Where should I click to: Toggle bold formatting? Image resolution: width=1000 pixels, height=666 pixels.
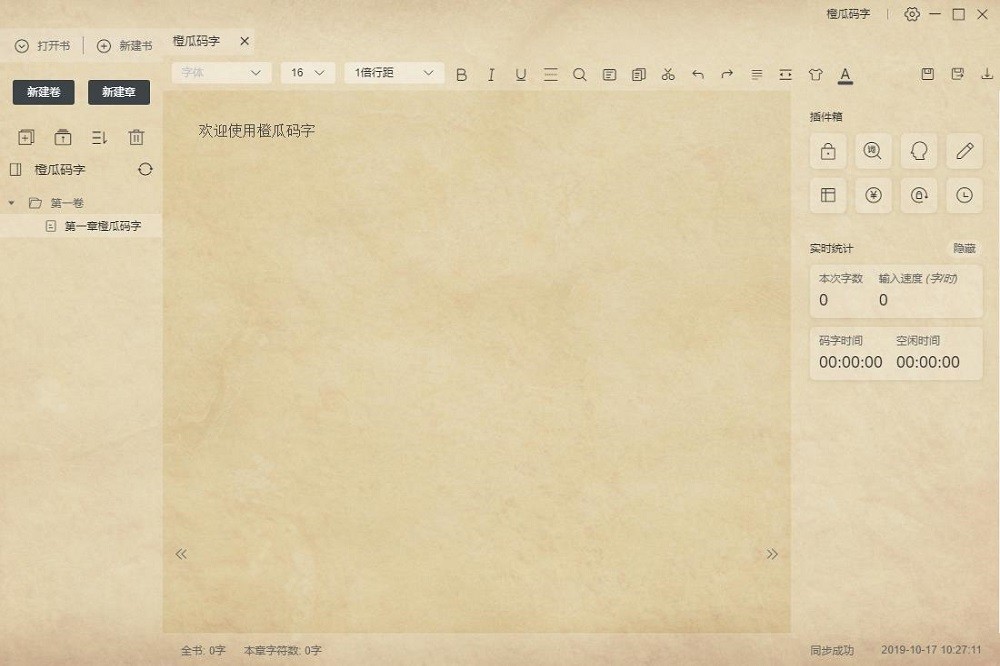[x=461, y=73]
